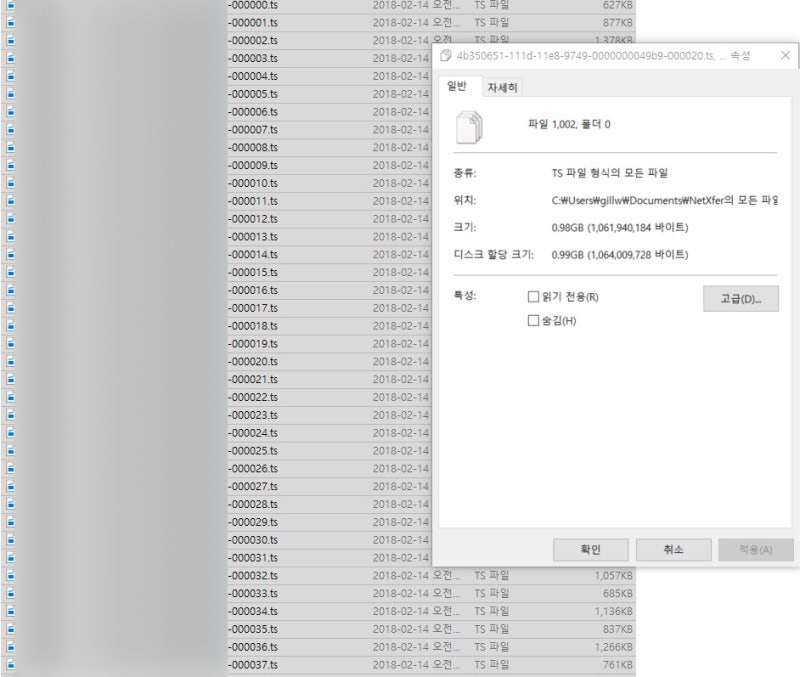Select file name -000034.ts
Image resolution: width=800 pixels, height=677 pixels.
pos(253,611)
